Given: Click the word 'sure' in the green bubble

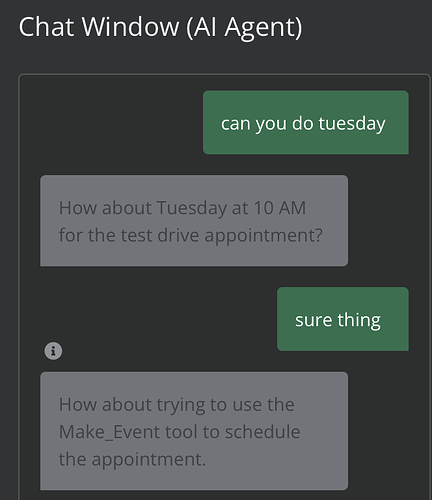Looking at the screenshot, I should pyautogui.click(x=314, y=320).
